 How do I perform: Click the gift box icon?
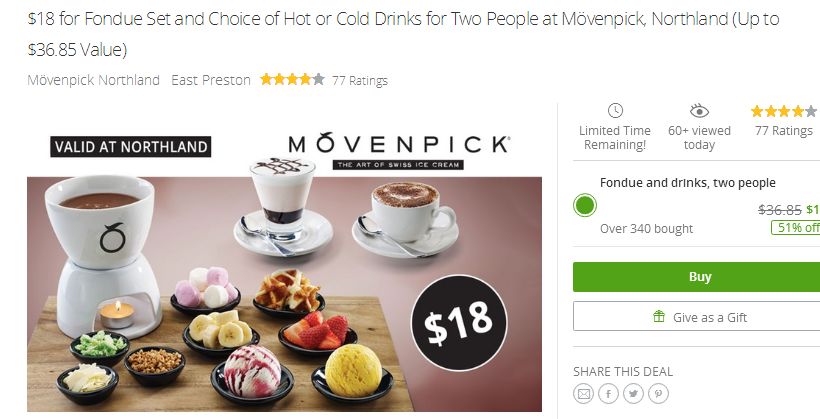coord(659,316)
